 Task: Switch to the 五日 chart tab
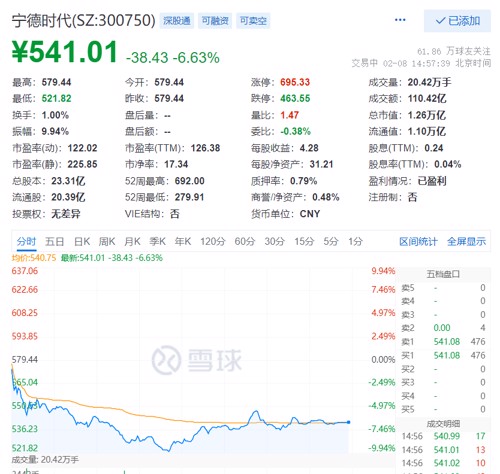point(55,241)
